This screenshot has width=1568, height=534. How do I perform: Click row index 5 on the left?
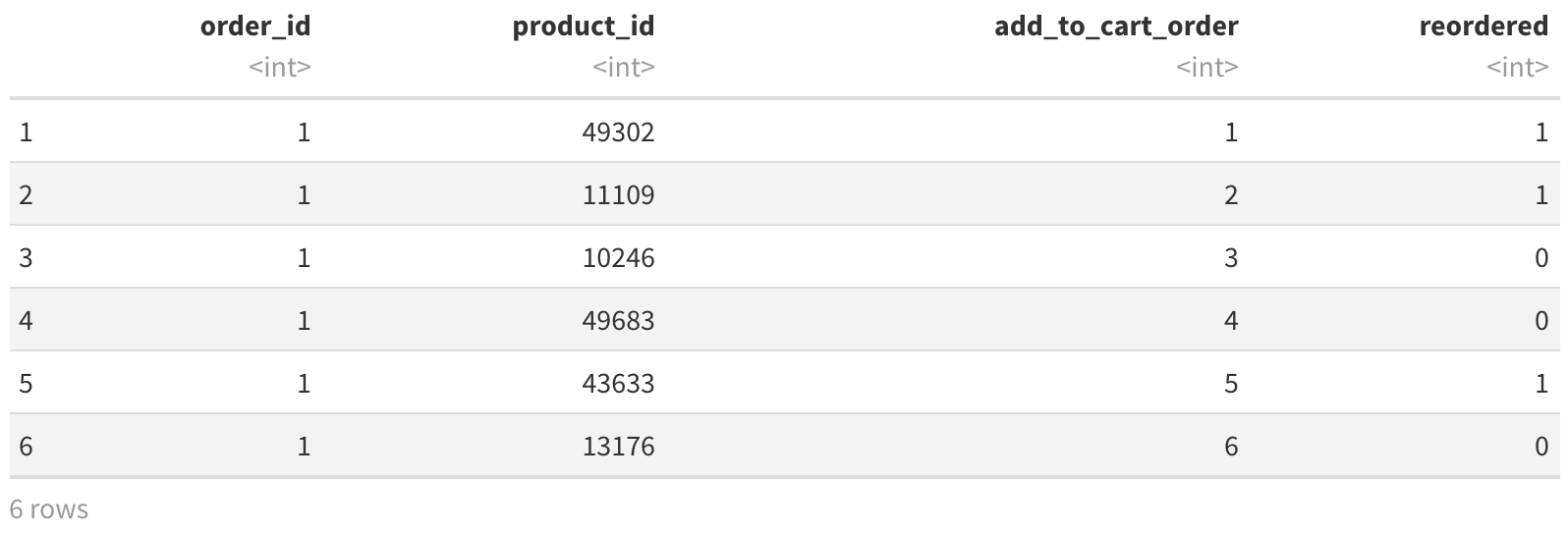[x=26, y=383]
